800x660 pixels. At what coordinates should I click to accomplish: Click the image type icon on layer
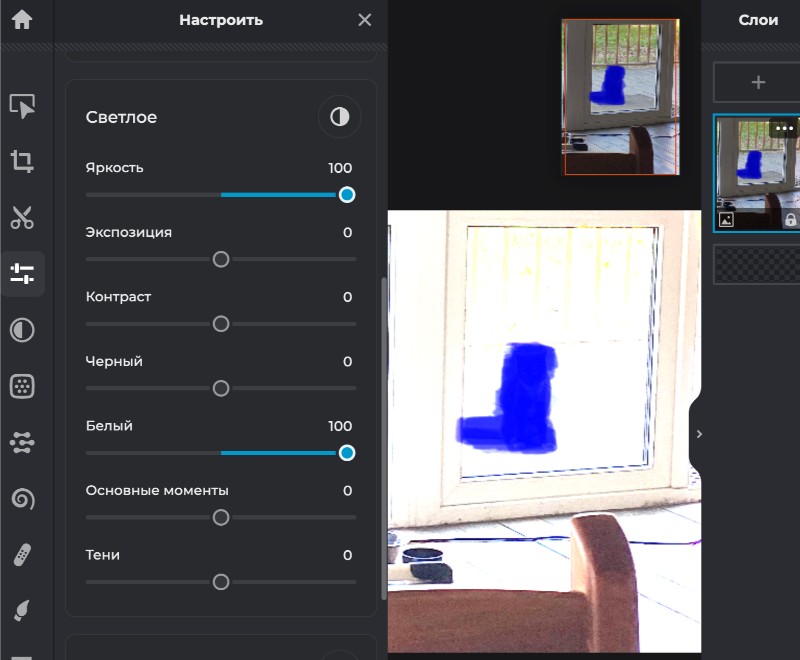(x=726, y=220)
